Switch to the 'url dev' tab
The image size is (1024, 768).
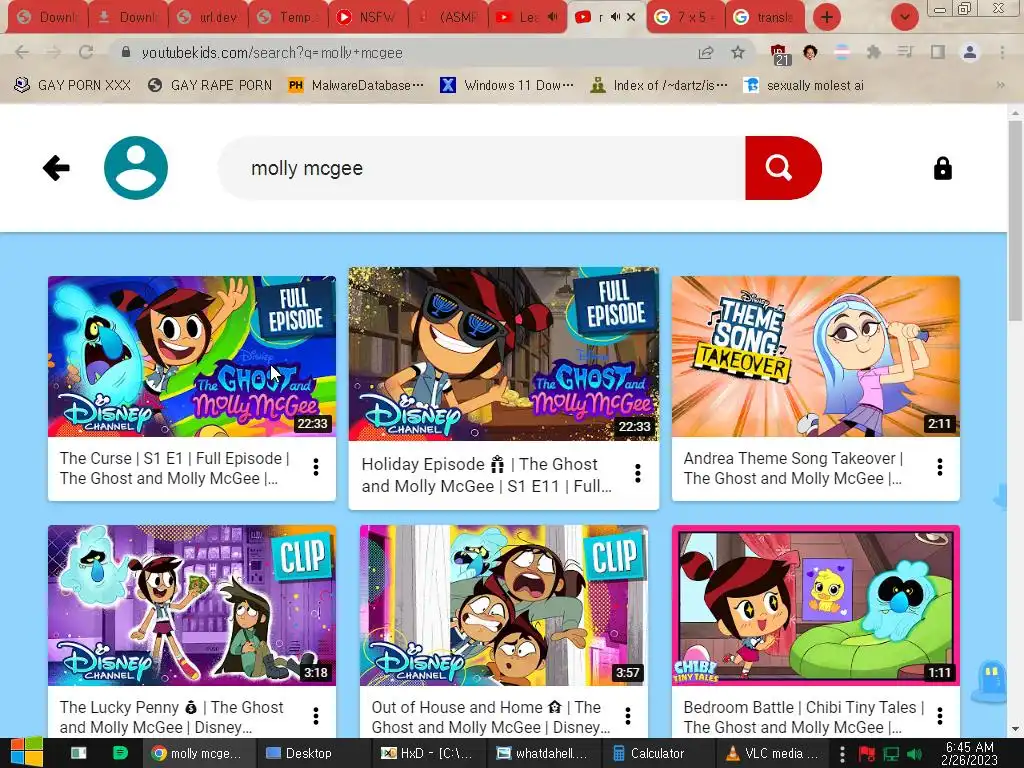click(208, 17)
